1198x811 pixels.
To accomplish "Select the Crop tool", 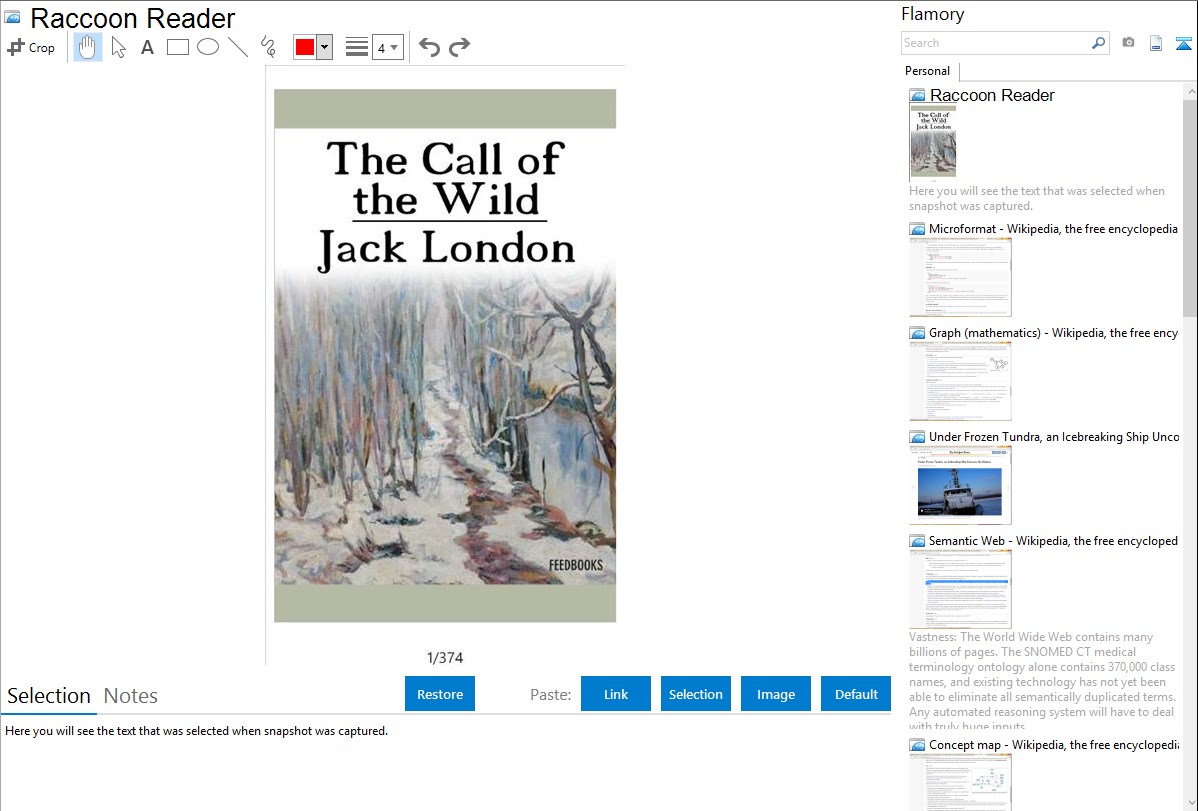I will coord(31,47).
